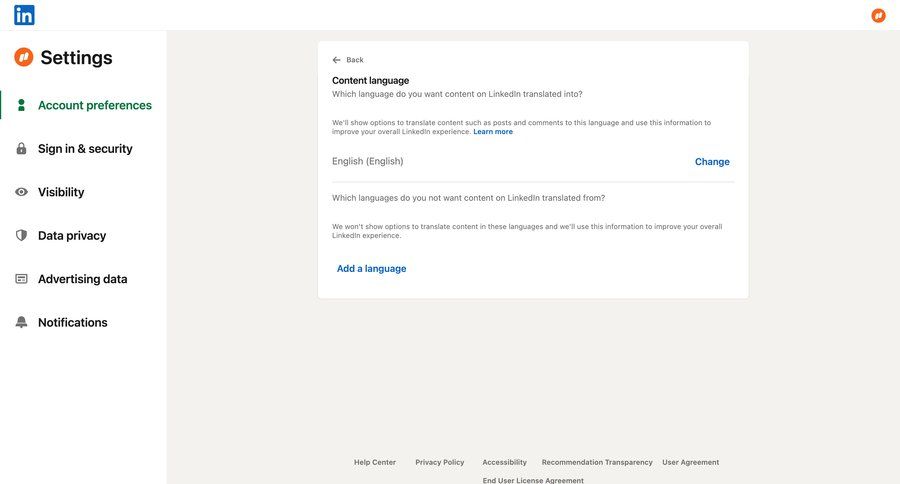900x484 pixels.
Task: Click the lock icon for Sign in & security
Action: click(x=21, y=149)
